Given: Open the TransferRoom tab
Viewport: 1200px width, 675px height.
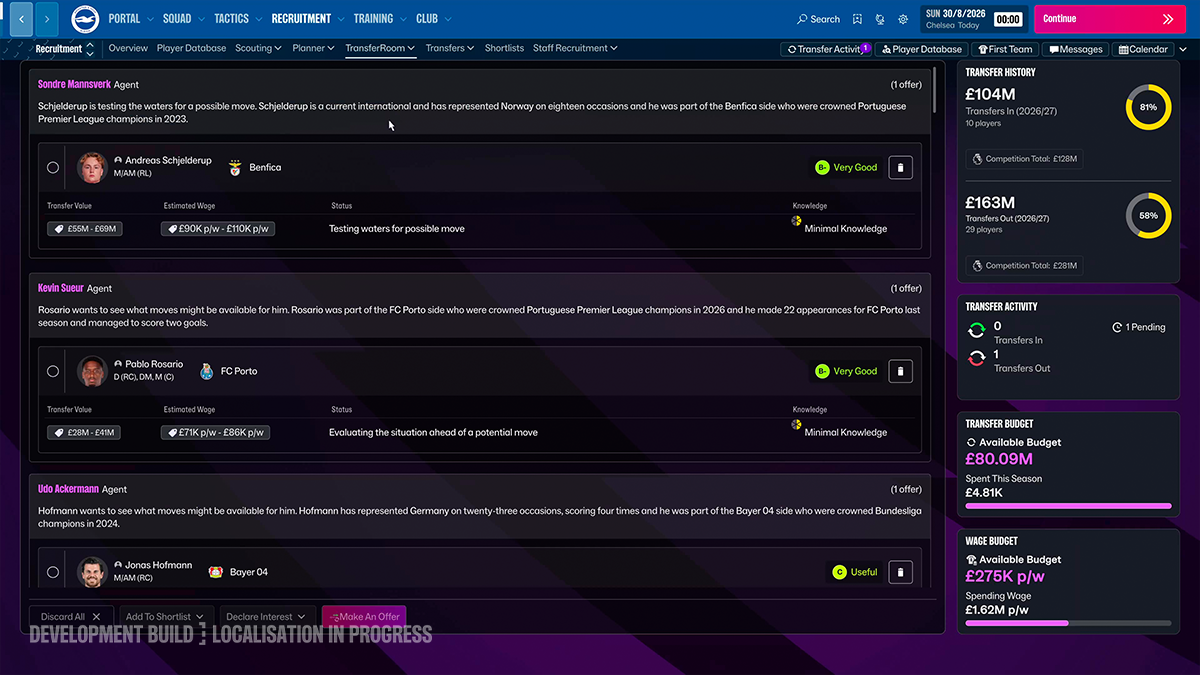Looking at the screenshot, I should [380, 48].
